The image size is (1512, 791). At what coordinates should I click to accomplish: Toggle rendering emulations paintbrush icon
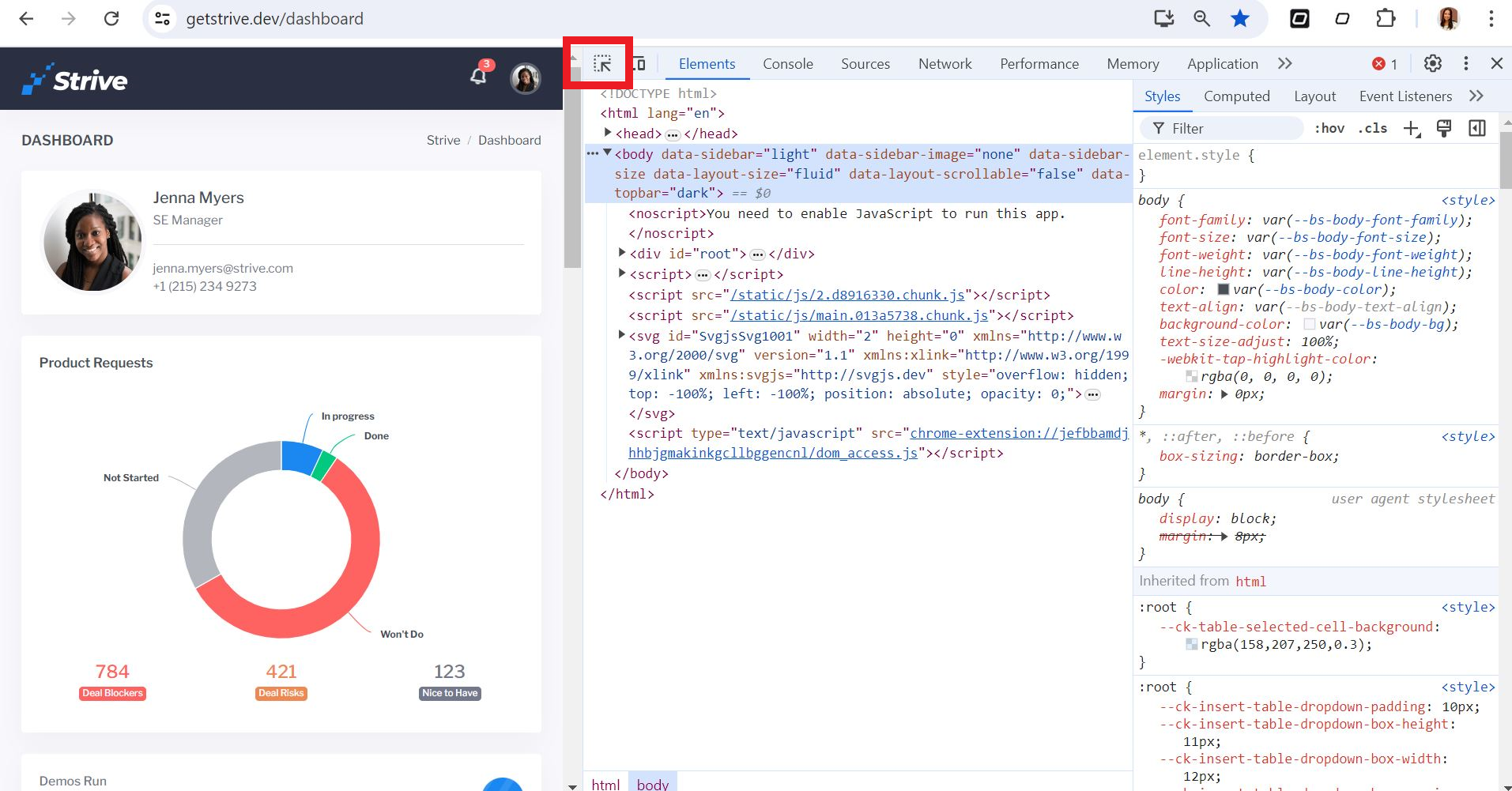pyautogui.click(x=1443, y=128)
